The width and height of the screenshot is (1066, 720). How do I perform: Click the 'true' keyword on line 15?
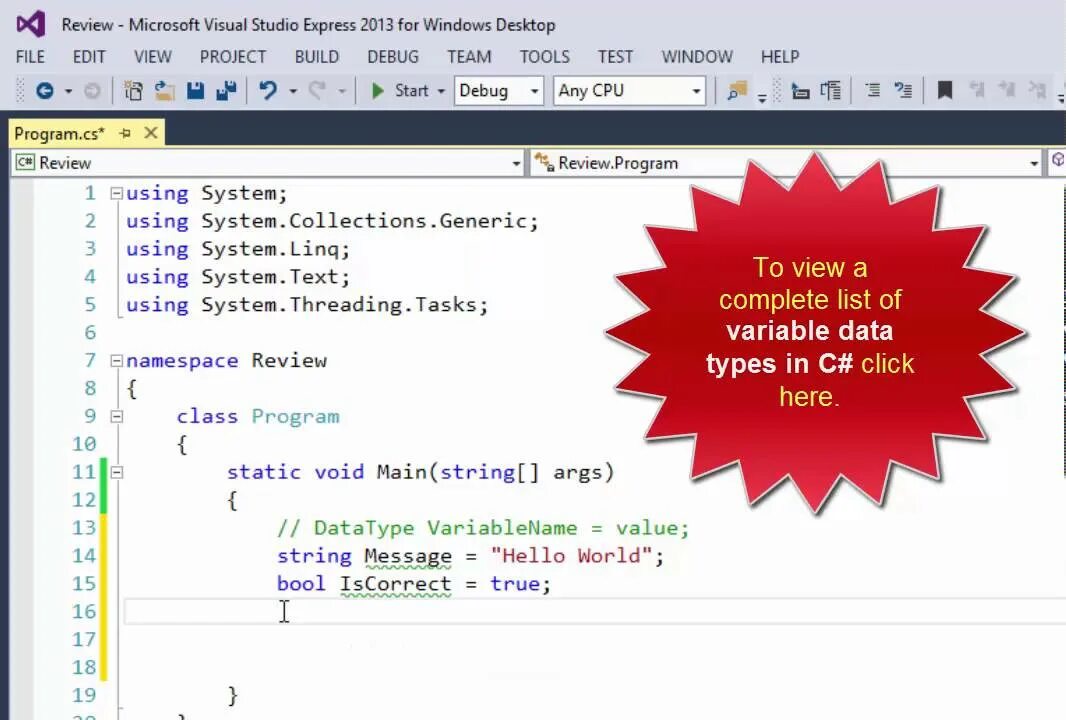(515, 584)
